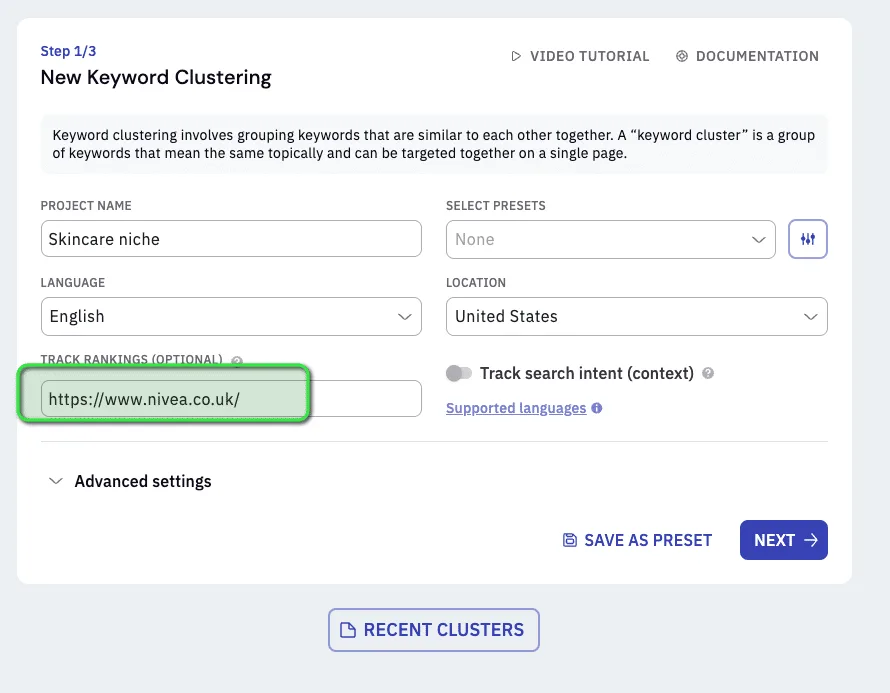Screen dimensions: 890x693
Task: Click the track rankings URL field
Action: click(x=231, y=398)
